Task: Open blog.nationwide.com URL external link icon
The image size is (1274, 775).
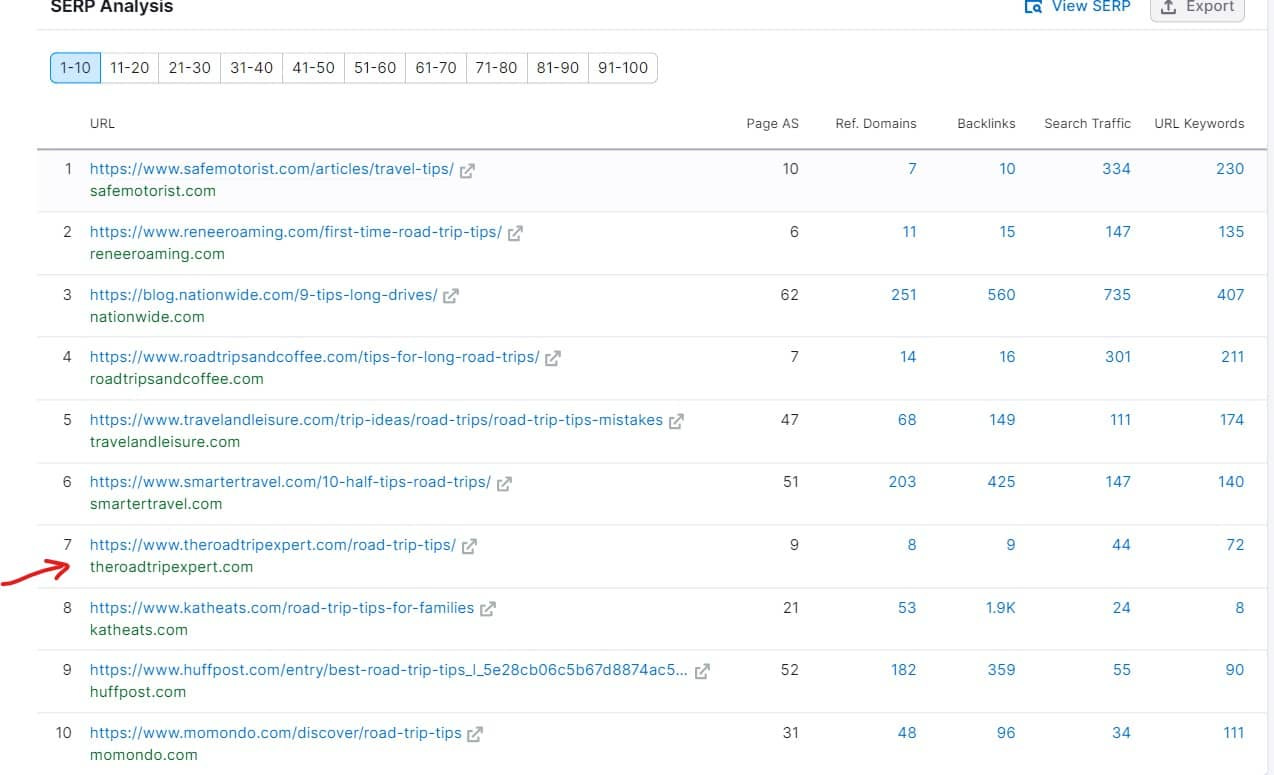Action: click(451, 296)
